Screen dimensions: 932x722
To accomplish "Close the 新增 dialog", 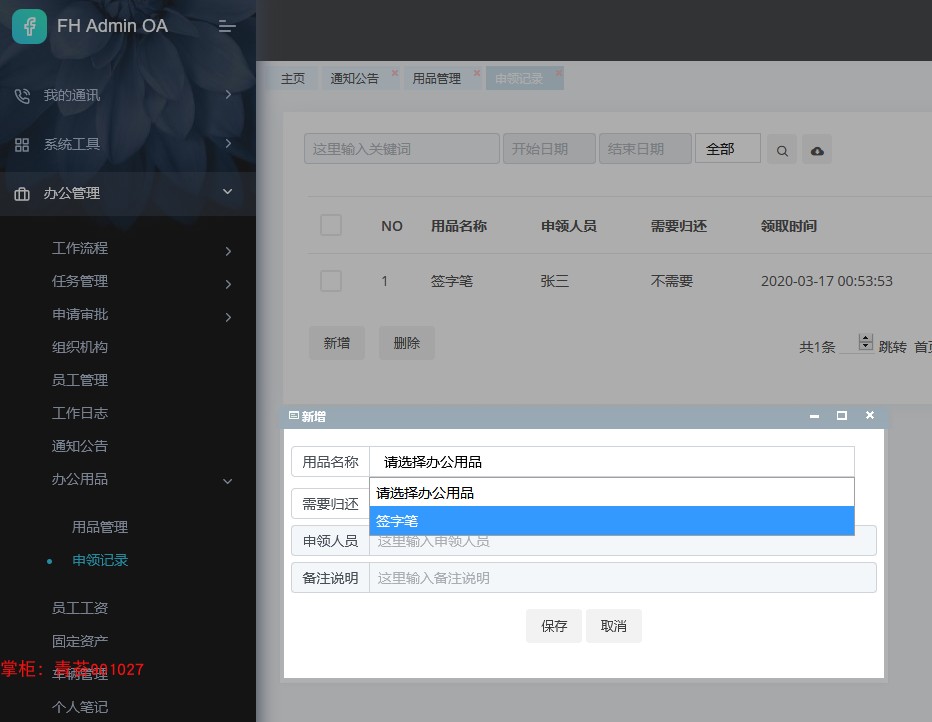I will [x=870, y=415].
